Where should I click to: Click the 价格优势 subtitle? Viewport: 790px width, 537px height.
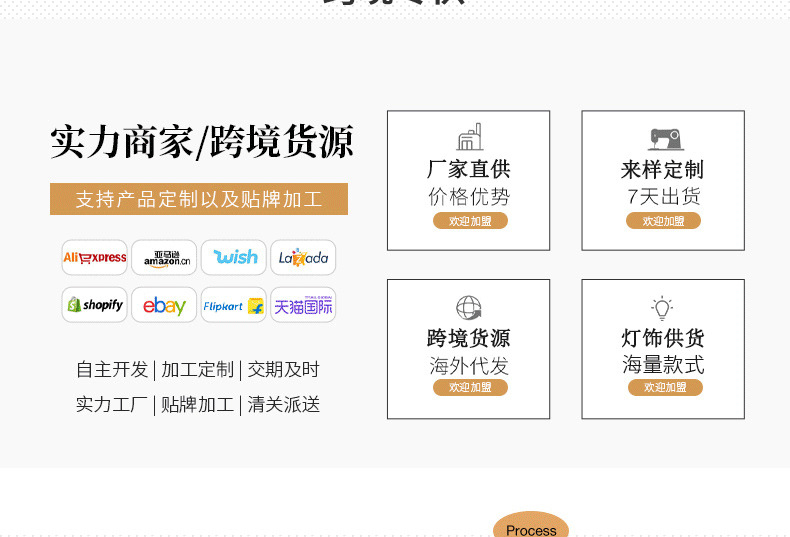click(x=469, y=196)
